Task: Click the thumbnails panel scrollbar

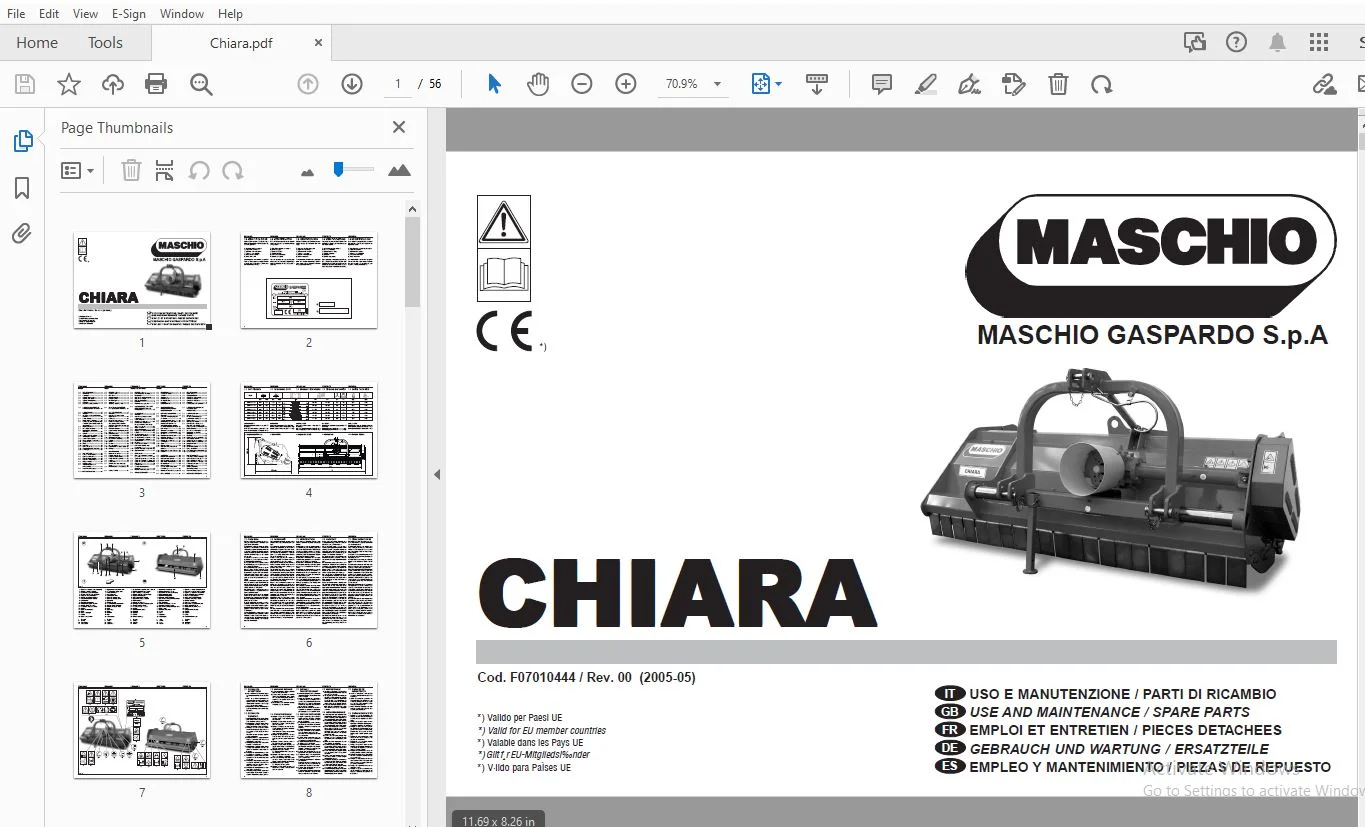Action: (x=412, y=260)
